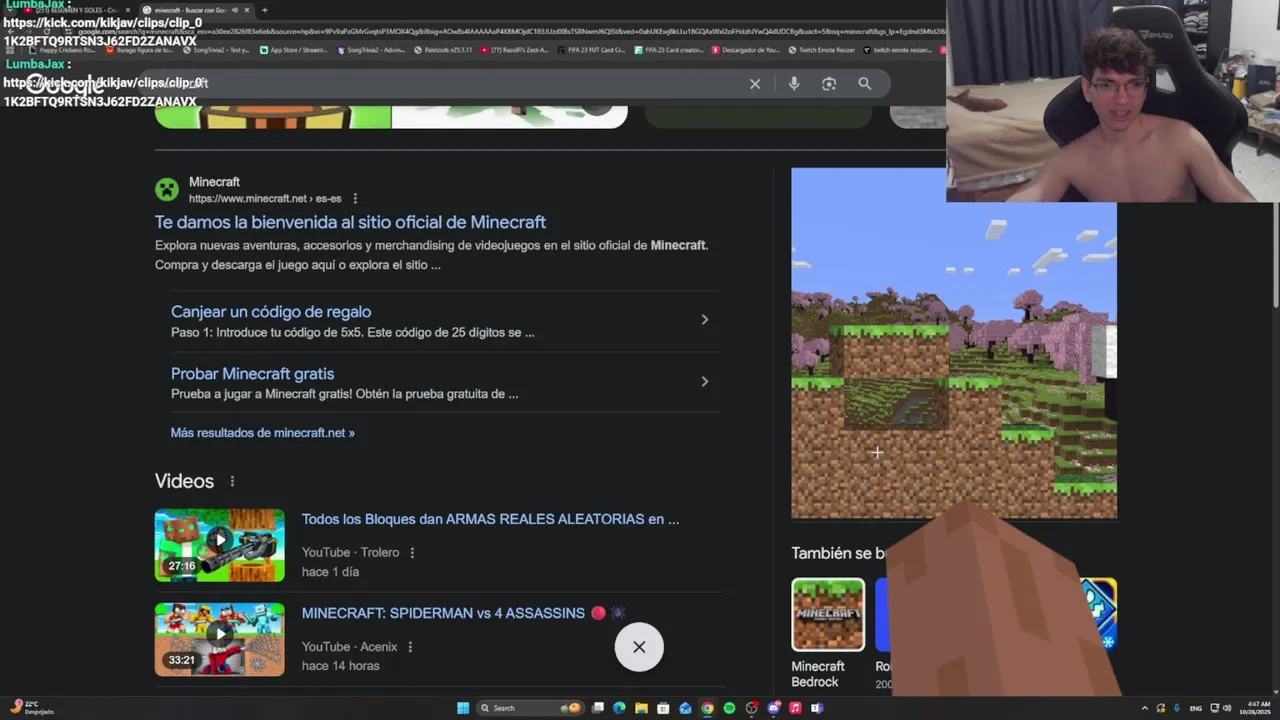
Task: Switch to the RESUMEN Y GOLES tab
Action: tap(76, 10)
